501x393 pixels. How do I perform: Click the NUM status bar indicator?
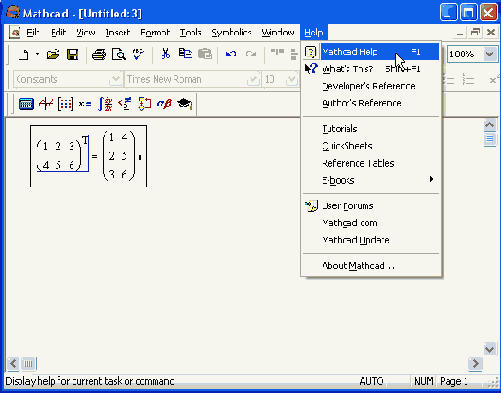pyautogui.click(x=424, y=381)
